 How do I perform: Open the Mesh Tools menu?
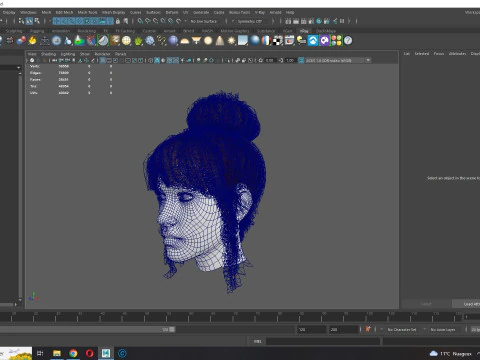pyautogui.click(x=87, y=12)
